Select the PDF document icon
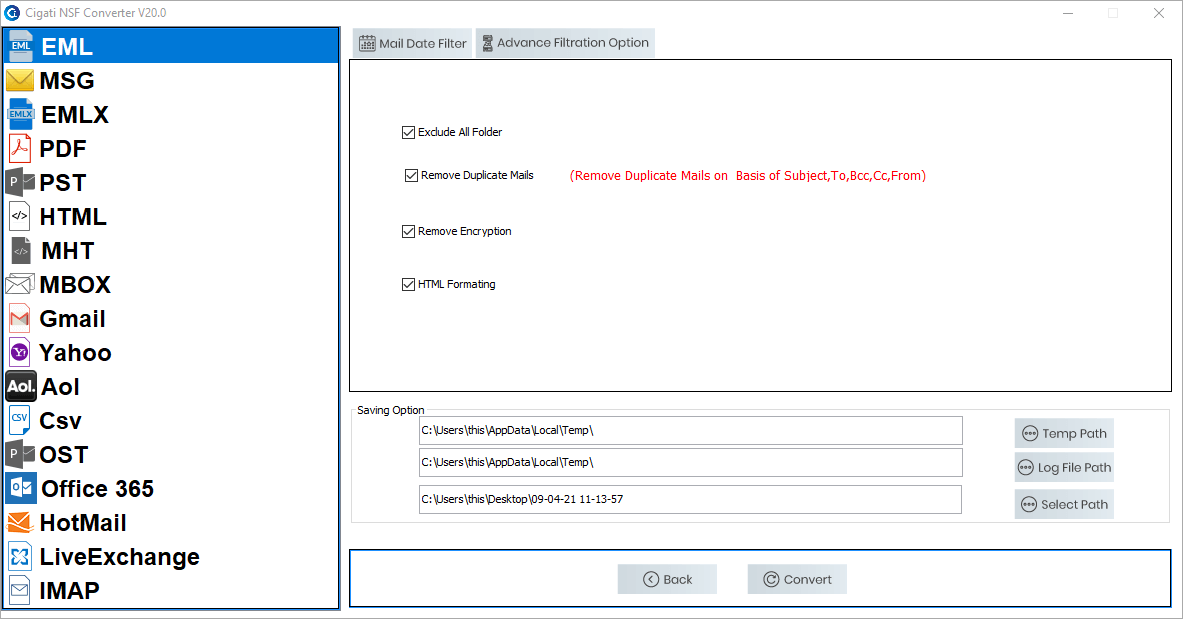This screenshot has width=1183, height=619. (20, 148)
